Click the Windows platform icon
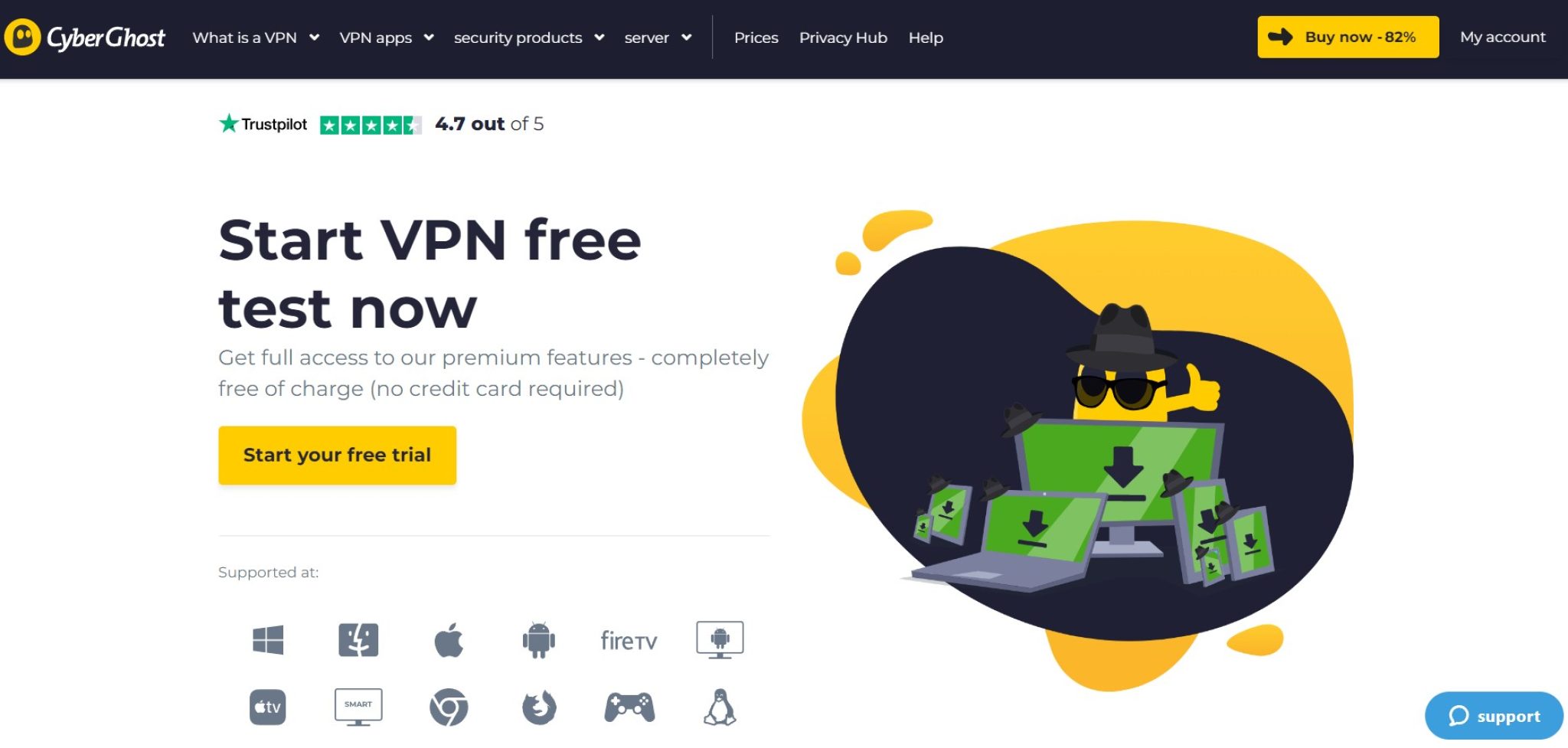 point(268,640)
